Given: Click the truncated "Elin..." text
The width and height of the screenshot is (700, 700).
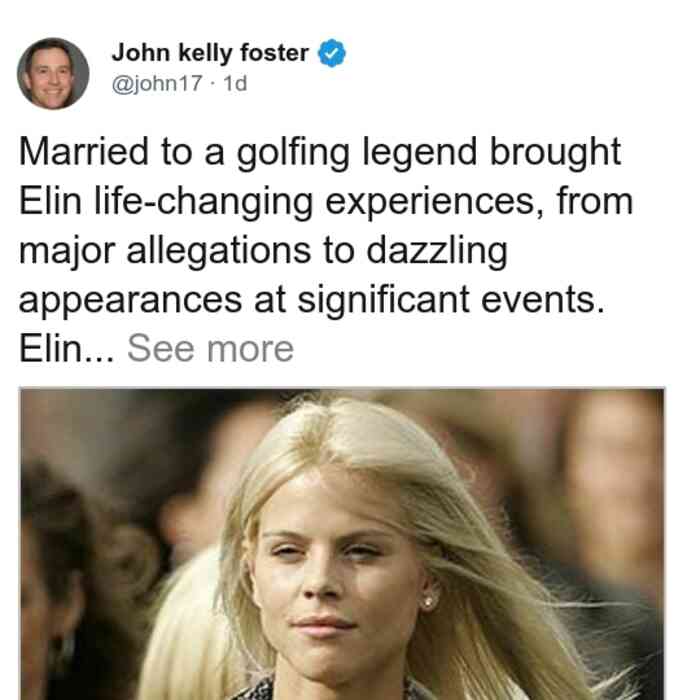Looking at the screenshot, I should pyautogui.click(x=67, y=348).
